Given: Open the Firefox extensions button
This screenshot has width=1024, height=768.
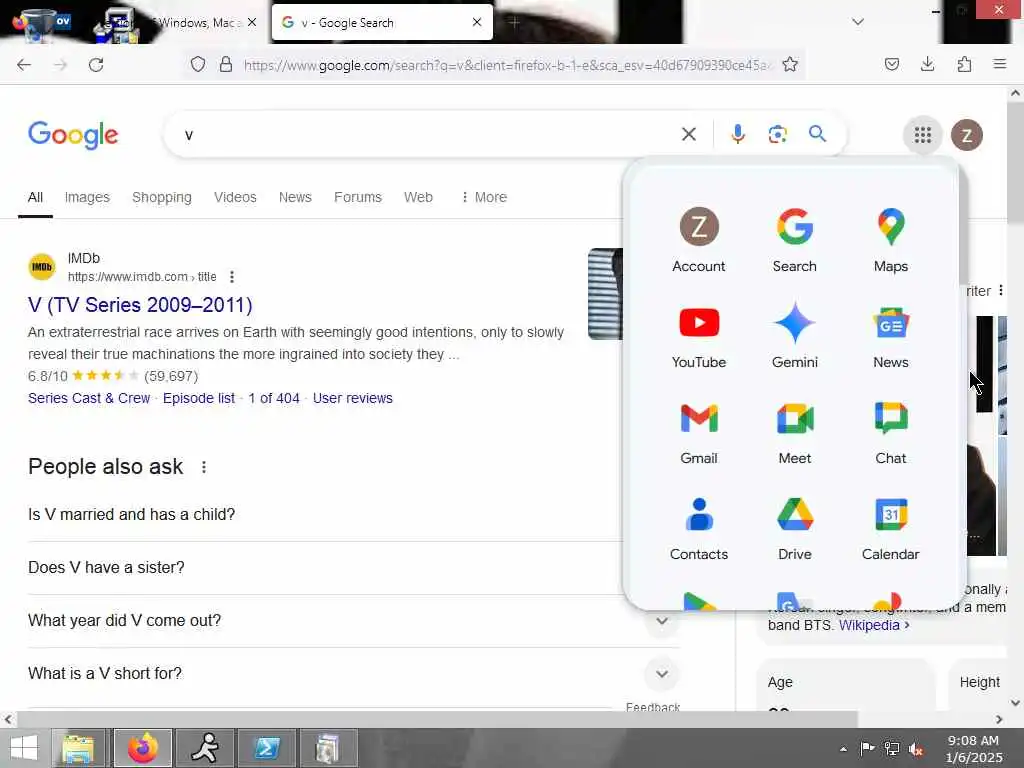Looking at the screenshot, I should click(964, 64).
